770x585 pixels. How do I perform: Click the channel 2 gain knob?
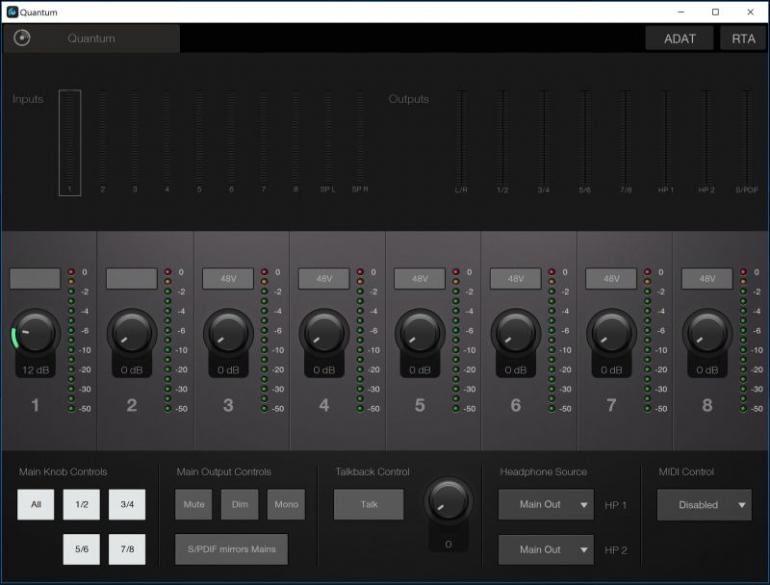132,334
